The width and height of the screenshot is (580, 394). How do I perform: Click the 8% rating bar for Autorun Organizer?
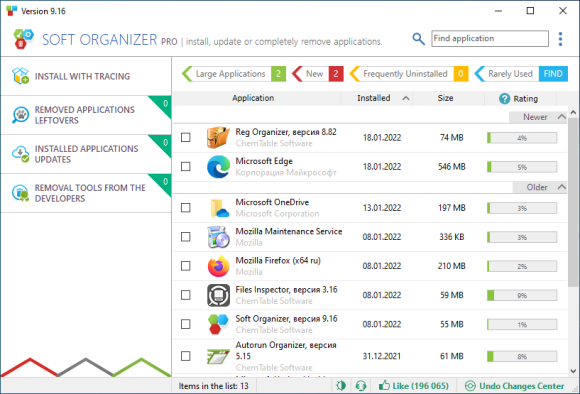522,356
